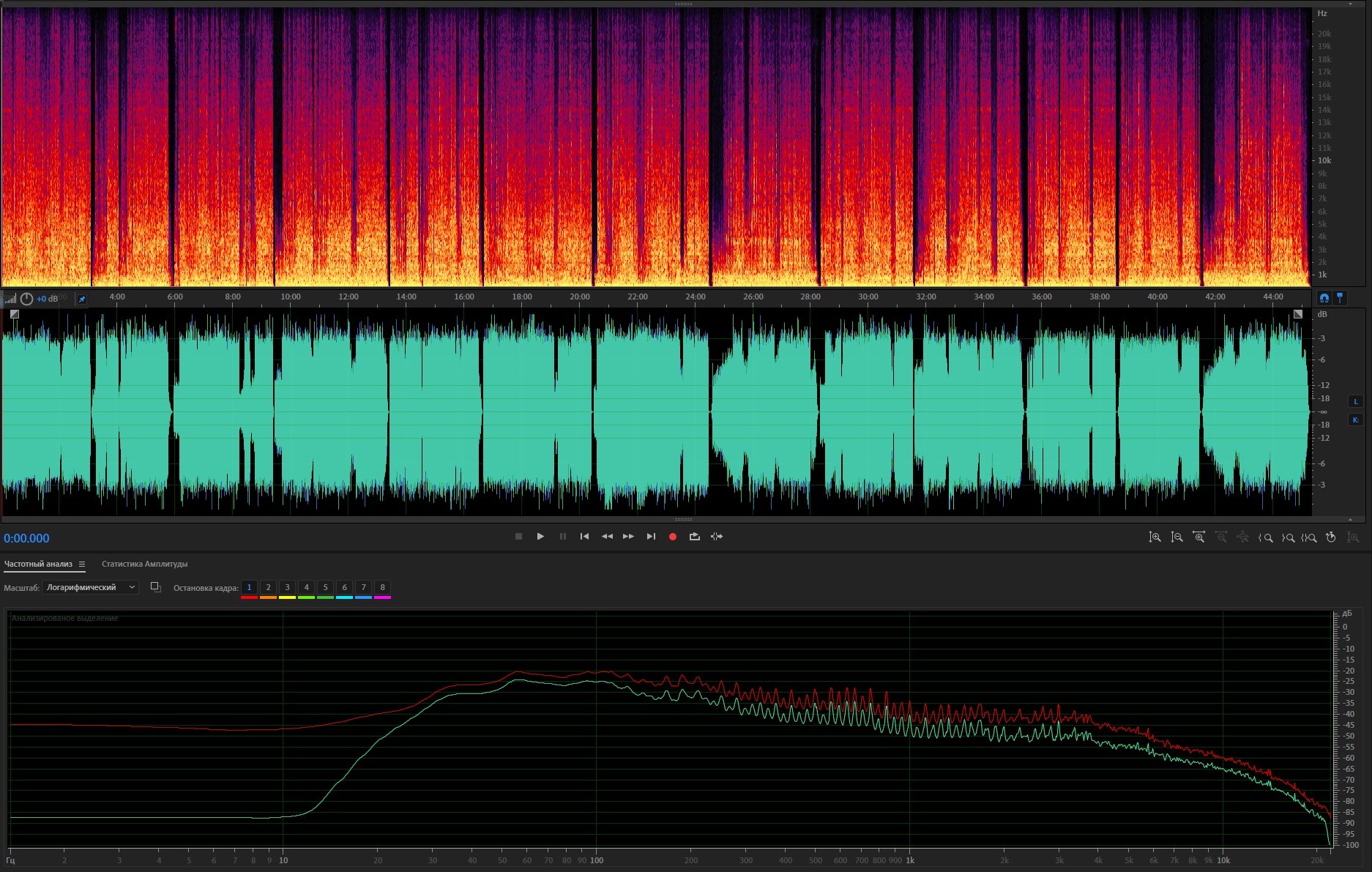Toggle Loop Playback in the transport bar

[694, 537]
